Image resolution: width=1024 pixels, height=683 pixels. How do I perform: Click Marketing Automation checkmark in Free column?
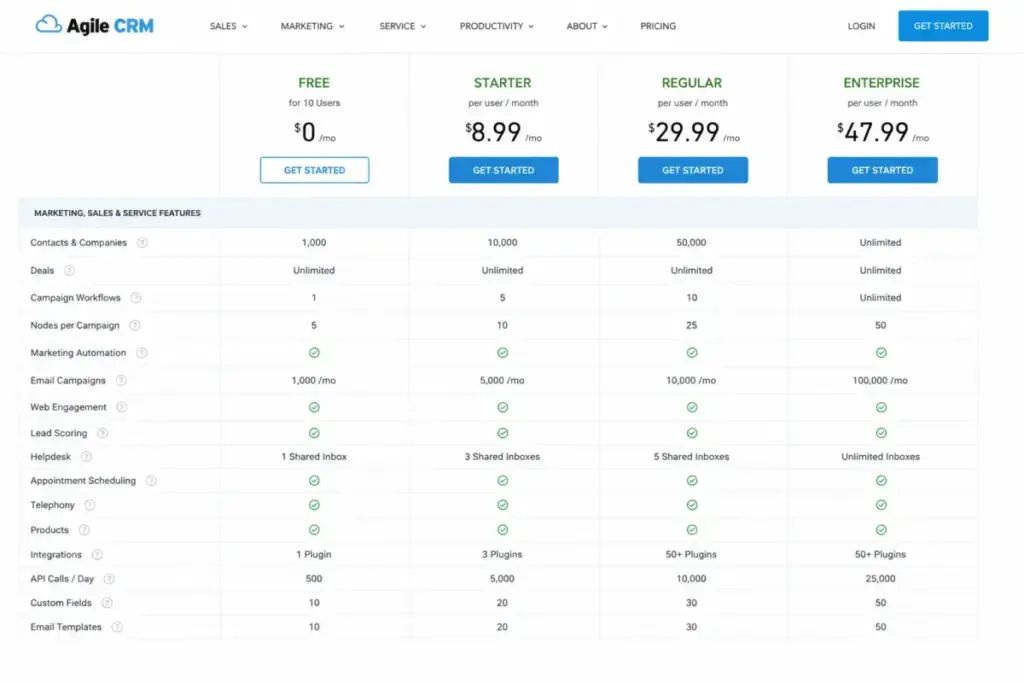(314, 353)
